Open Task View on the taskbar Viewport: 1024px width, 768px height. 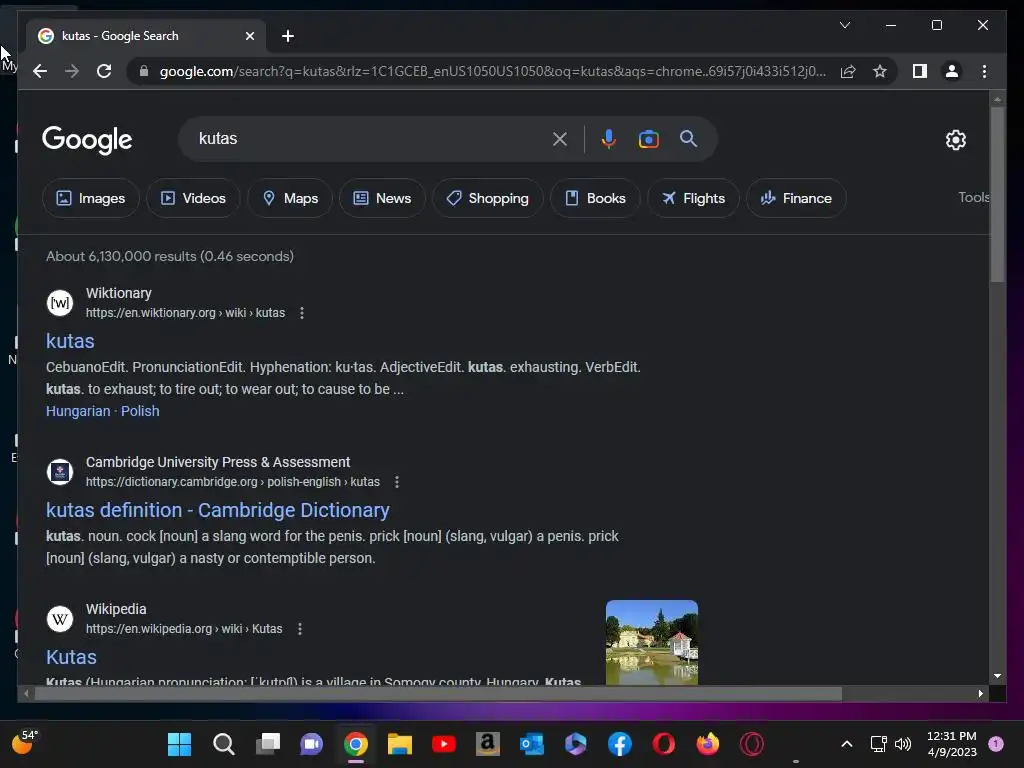click(268, 744)
